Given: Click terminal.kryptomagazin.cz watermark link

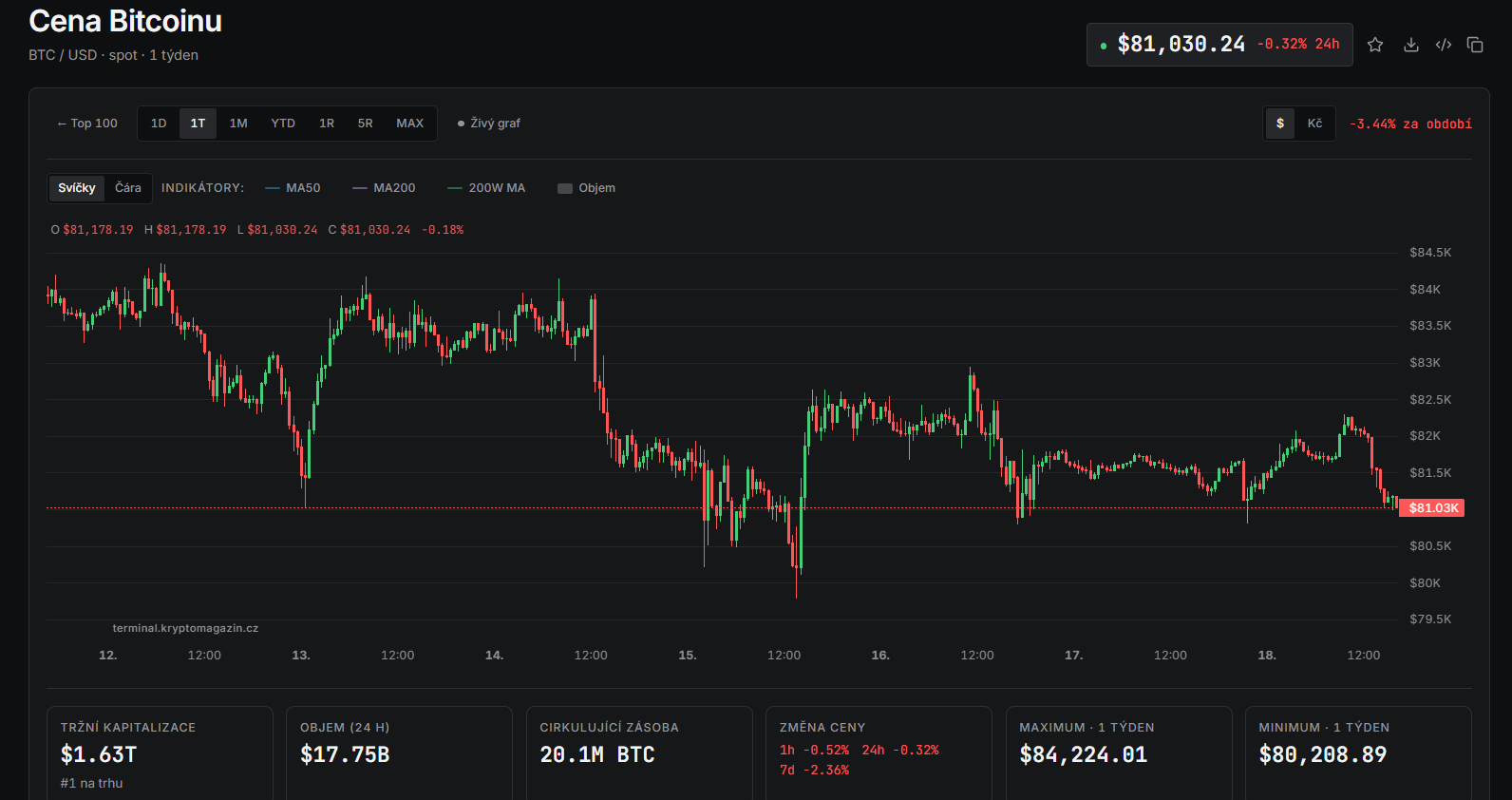Looking at the screenshot, I should (185, 628).
